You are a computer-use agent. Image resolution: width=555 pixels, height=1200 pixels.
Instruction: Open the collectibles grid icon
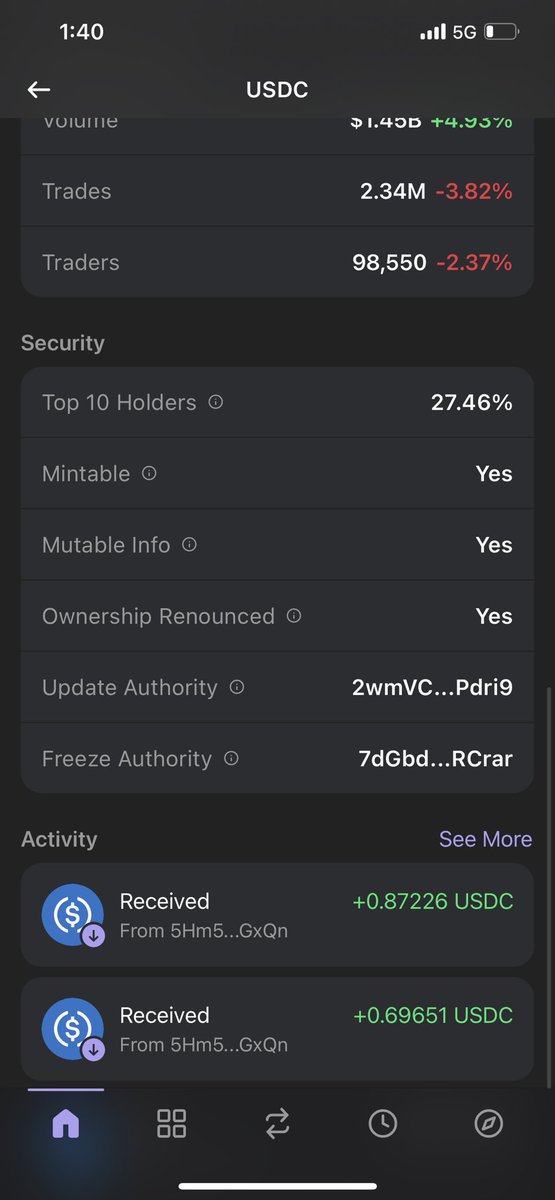click(x=172, y=1124)
